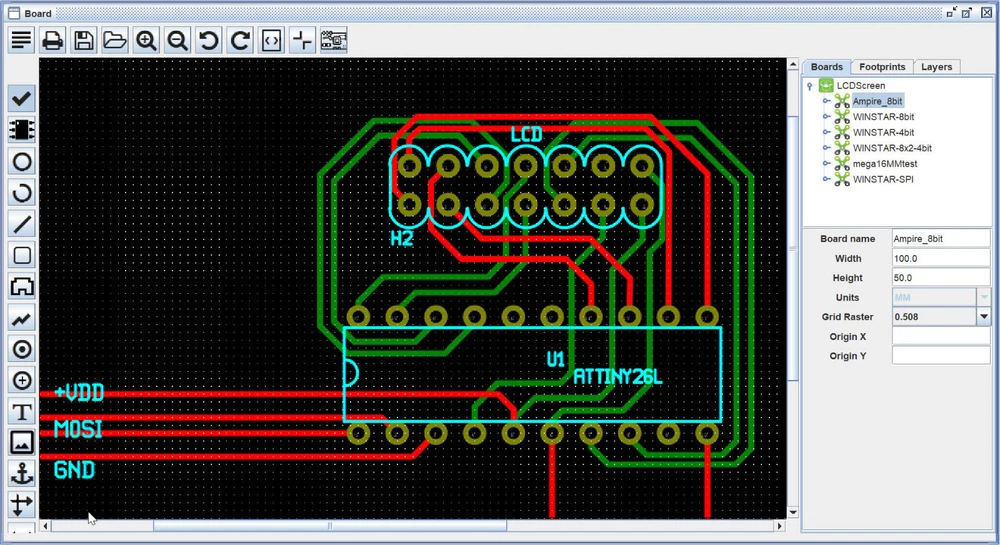
Task: Select the Line drawing tool
Action: point(22,223)
